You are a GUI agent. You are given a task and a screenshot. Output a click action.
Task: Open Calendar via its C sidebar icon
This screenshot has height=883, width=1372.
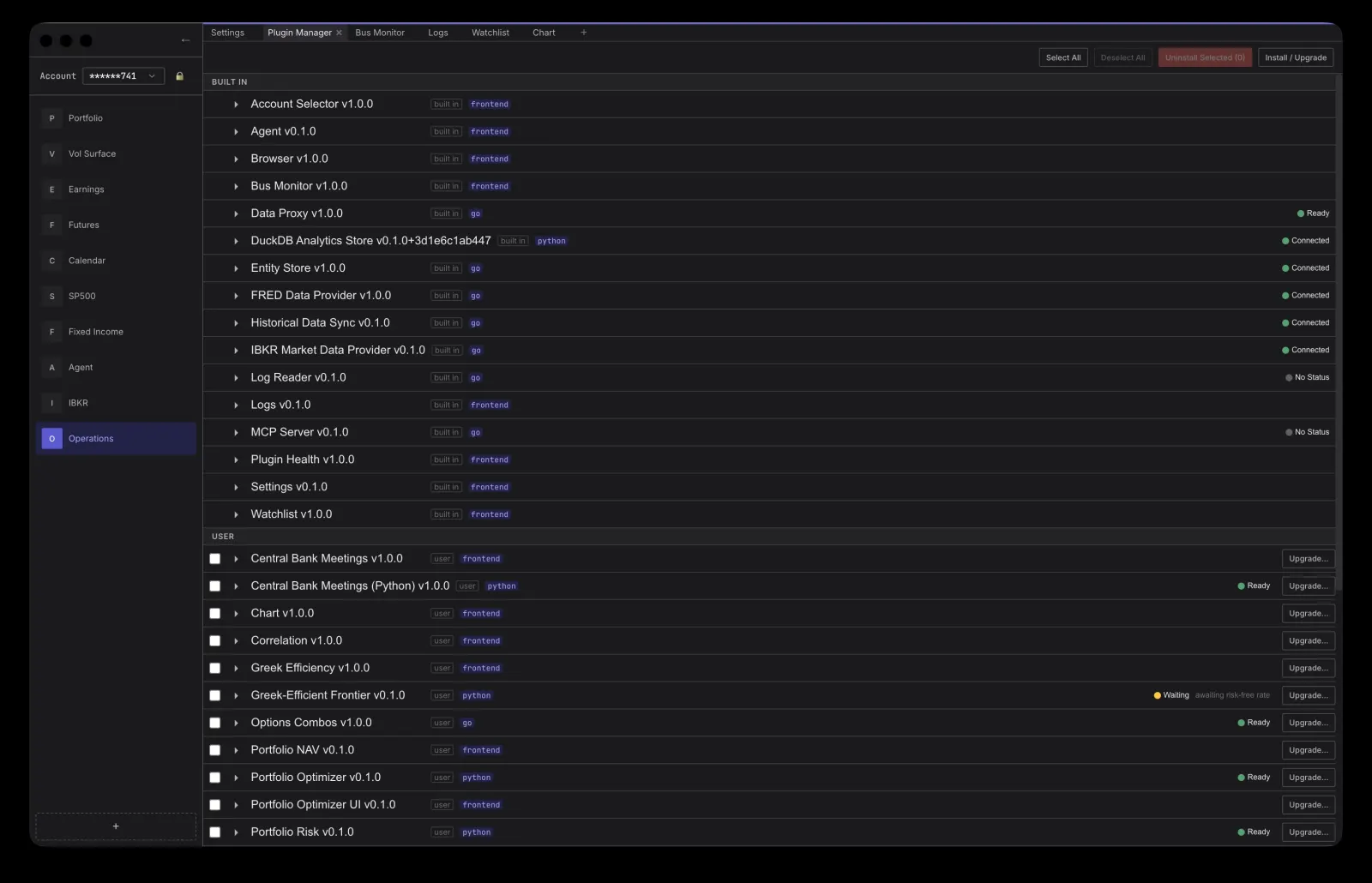pos(51,261)
